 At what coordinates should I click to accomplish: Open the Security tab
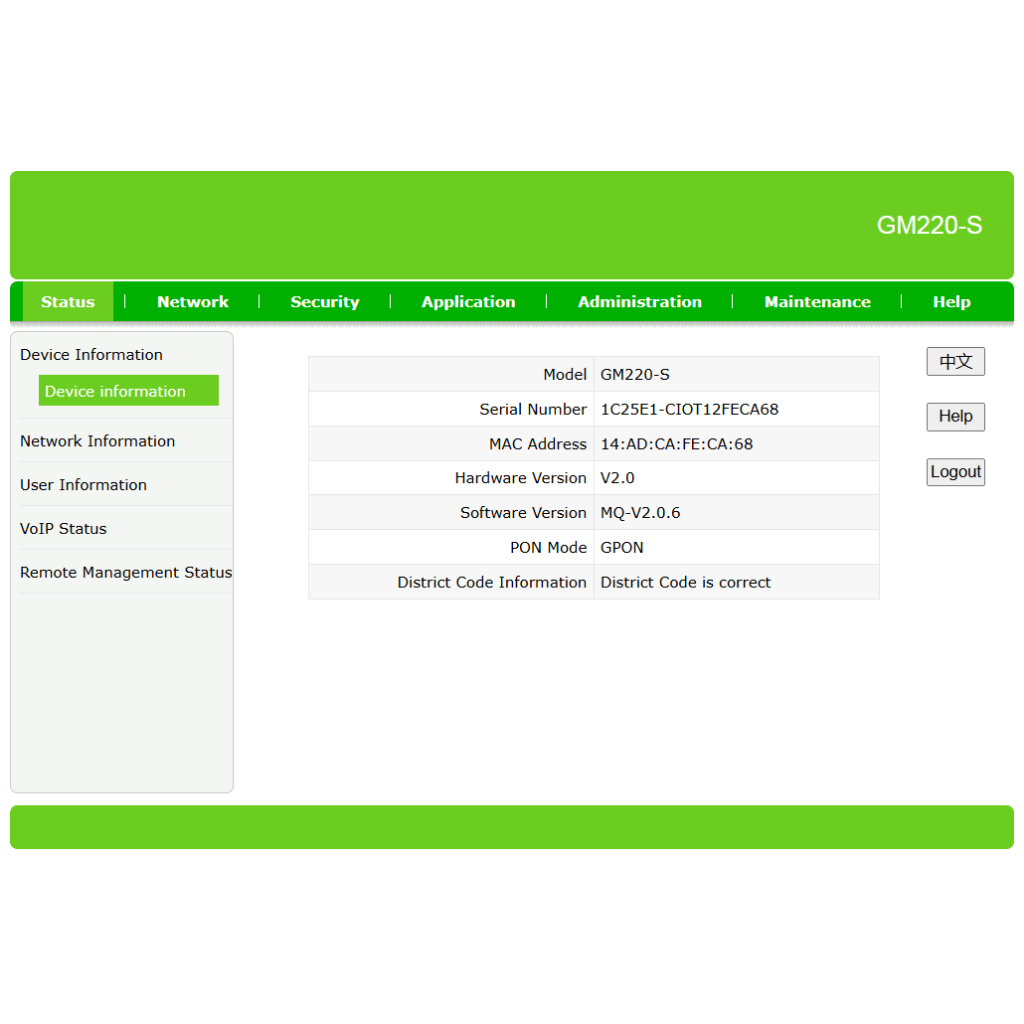coord(324,302)
